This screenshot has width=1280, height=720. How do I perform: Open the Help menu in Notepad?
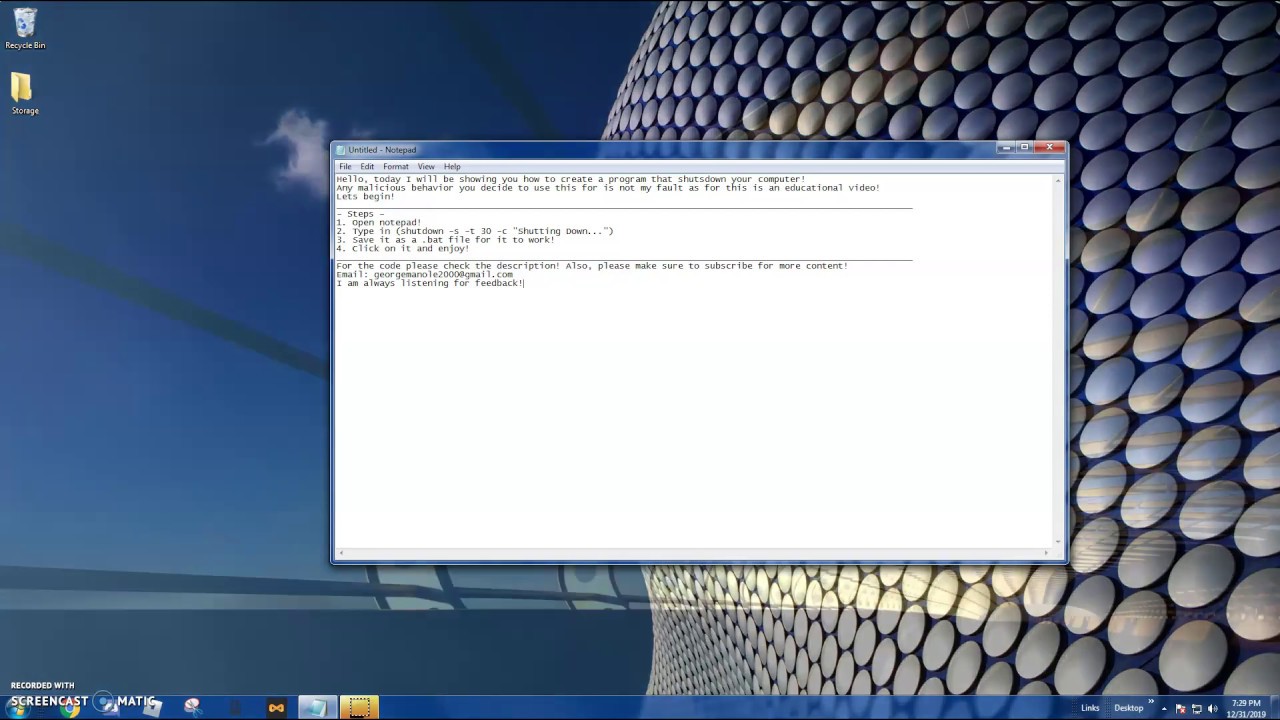coord(452,167)
